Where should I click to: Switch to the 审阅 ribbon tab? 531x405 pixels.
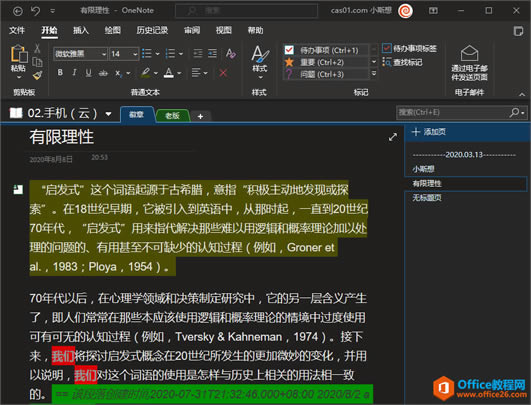[192, 30]
